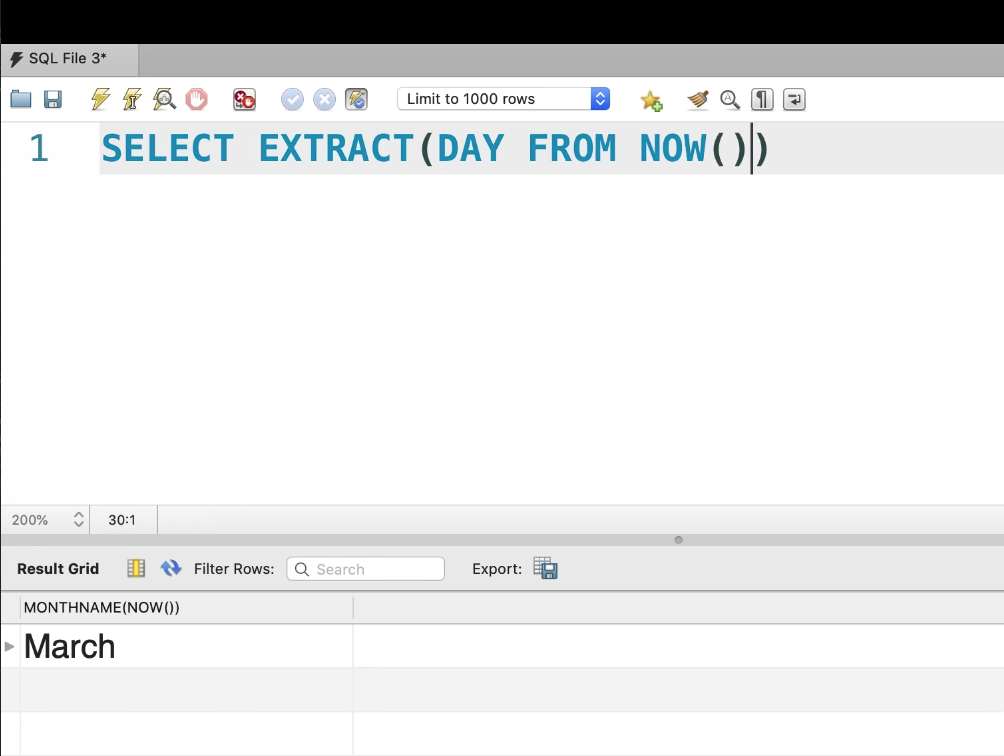1004x756 pixels.
Task: Toggle result grid field types icon
Action: click(136, 568)
